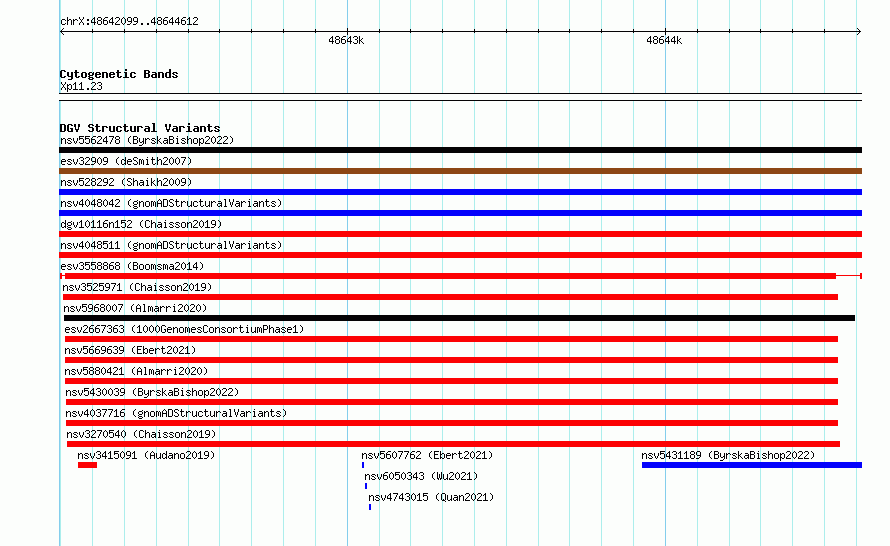Click the ruler's left arrowhead
Screen dimensions: 890x546
click(62, 31)
